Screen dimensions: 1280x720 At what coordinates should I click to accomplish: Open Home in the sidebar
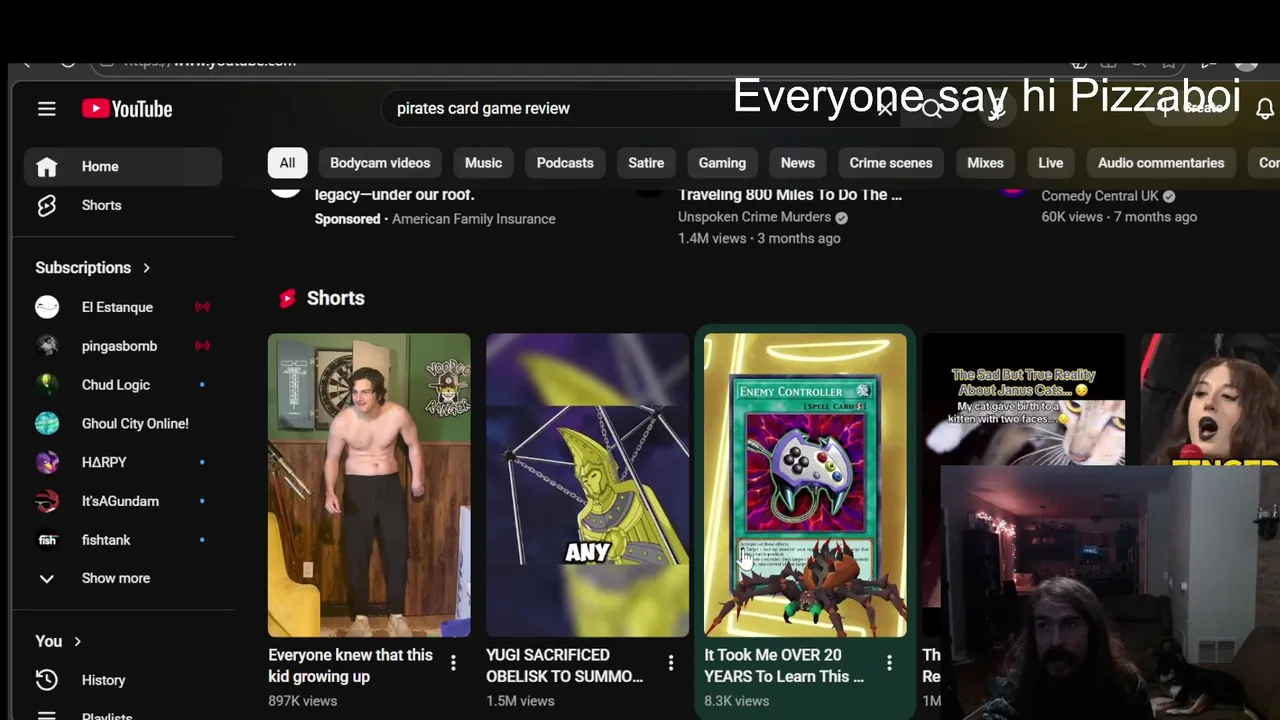122,166
